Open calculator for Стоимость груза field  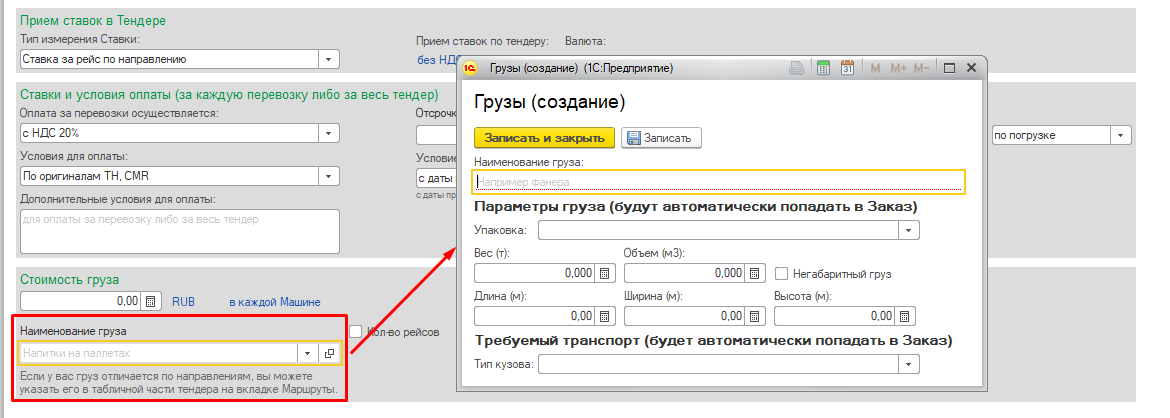pyautogui.click(x=151, y=302)
